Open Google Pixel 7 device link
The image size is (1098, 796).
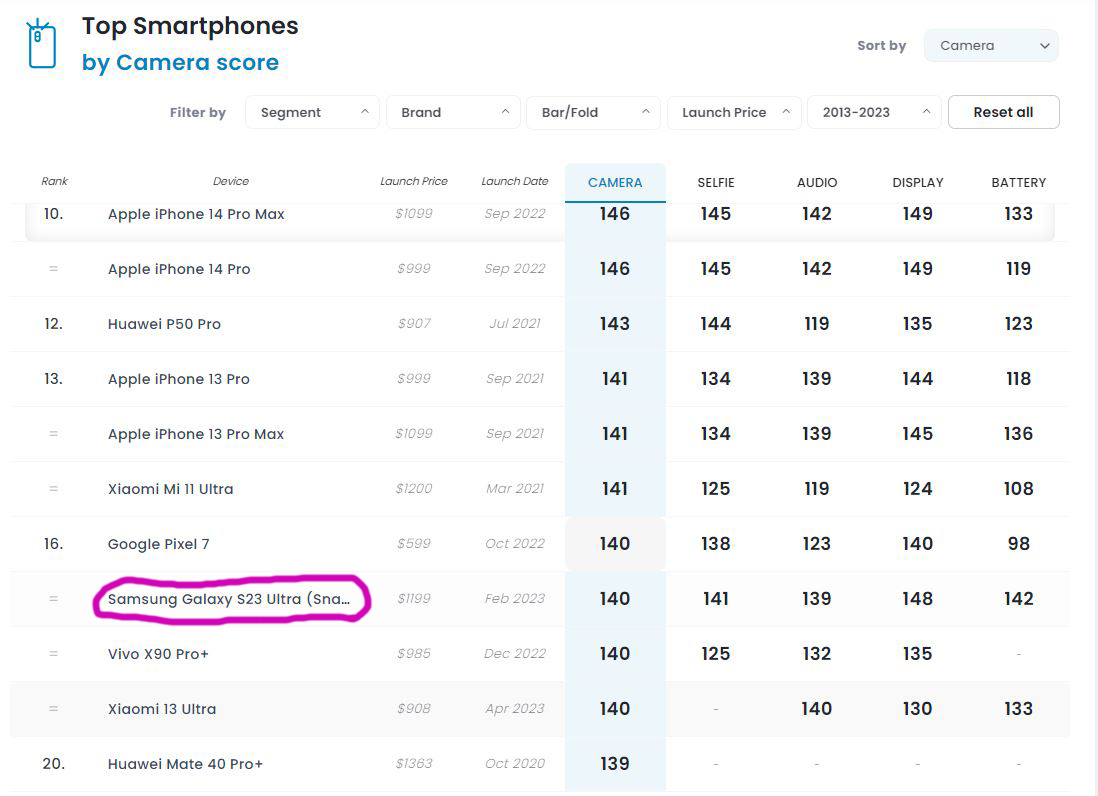158,544
